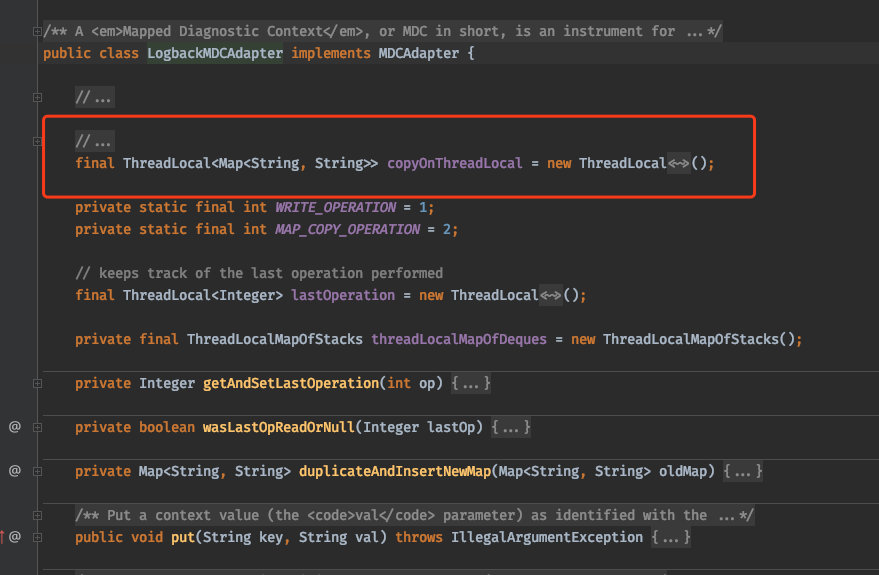879x575 pixels.
Task: Unfold '{...}' body of duplicateAndInsertNewMap
Action: [743, 471]
